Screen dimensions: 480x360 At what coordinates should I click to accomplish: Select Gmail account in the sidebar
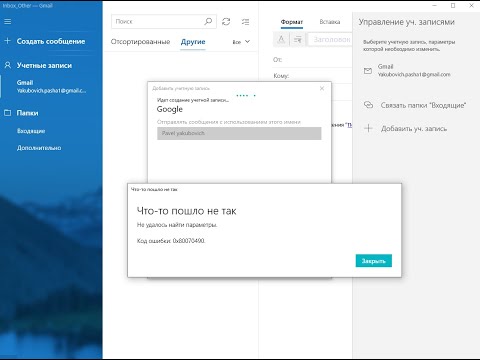tap(51, 86)
